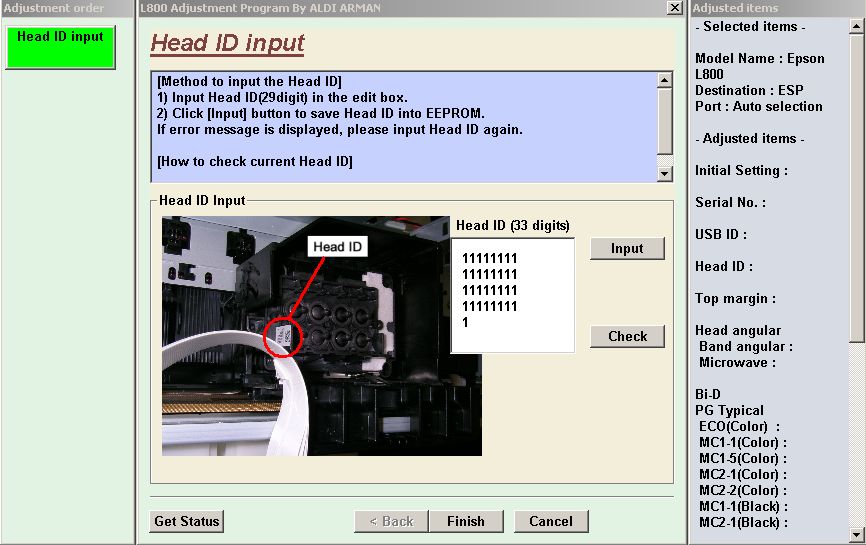Cancel the Head ID adjustment
The image size is (866, 545).
(551, 521)
